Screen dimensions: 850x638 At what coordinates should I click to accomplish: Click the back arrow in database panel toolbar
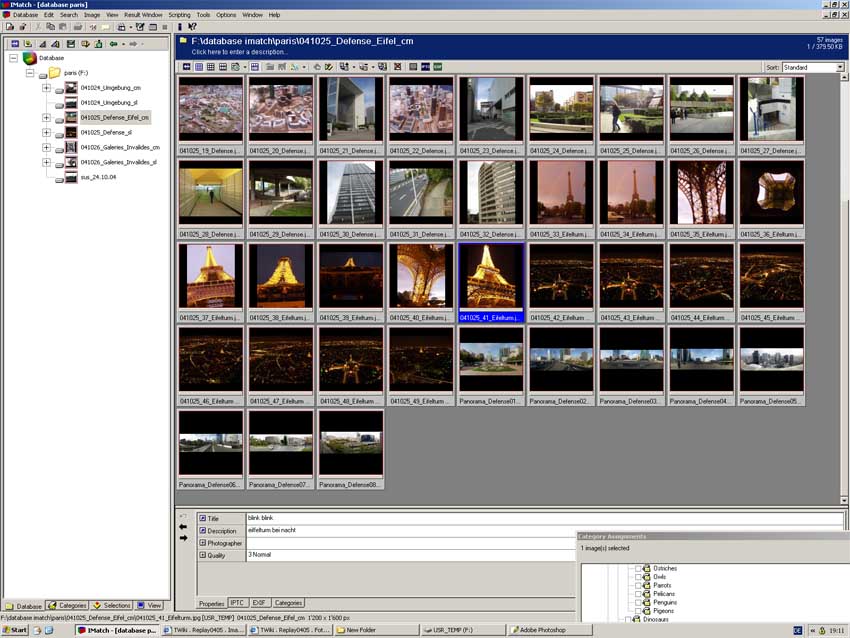click(x=113, y=44)
